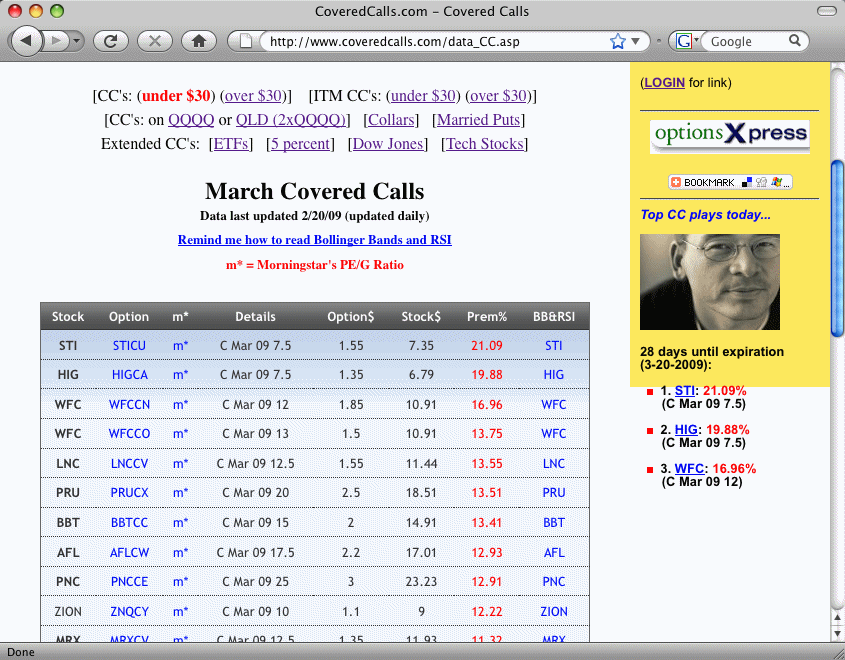Open the WFCCN option link
The width and height of the screenshot is (845, 660).
tap(129, 404)
